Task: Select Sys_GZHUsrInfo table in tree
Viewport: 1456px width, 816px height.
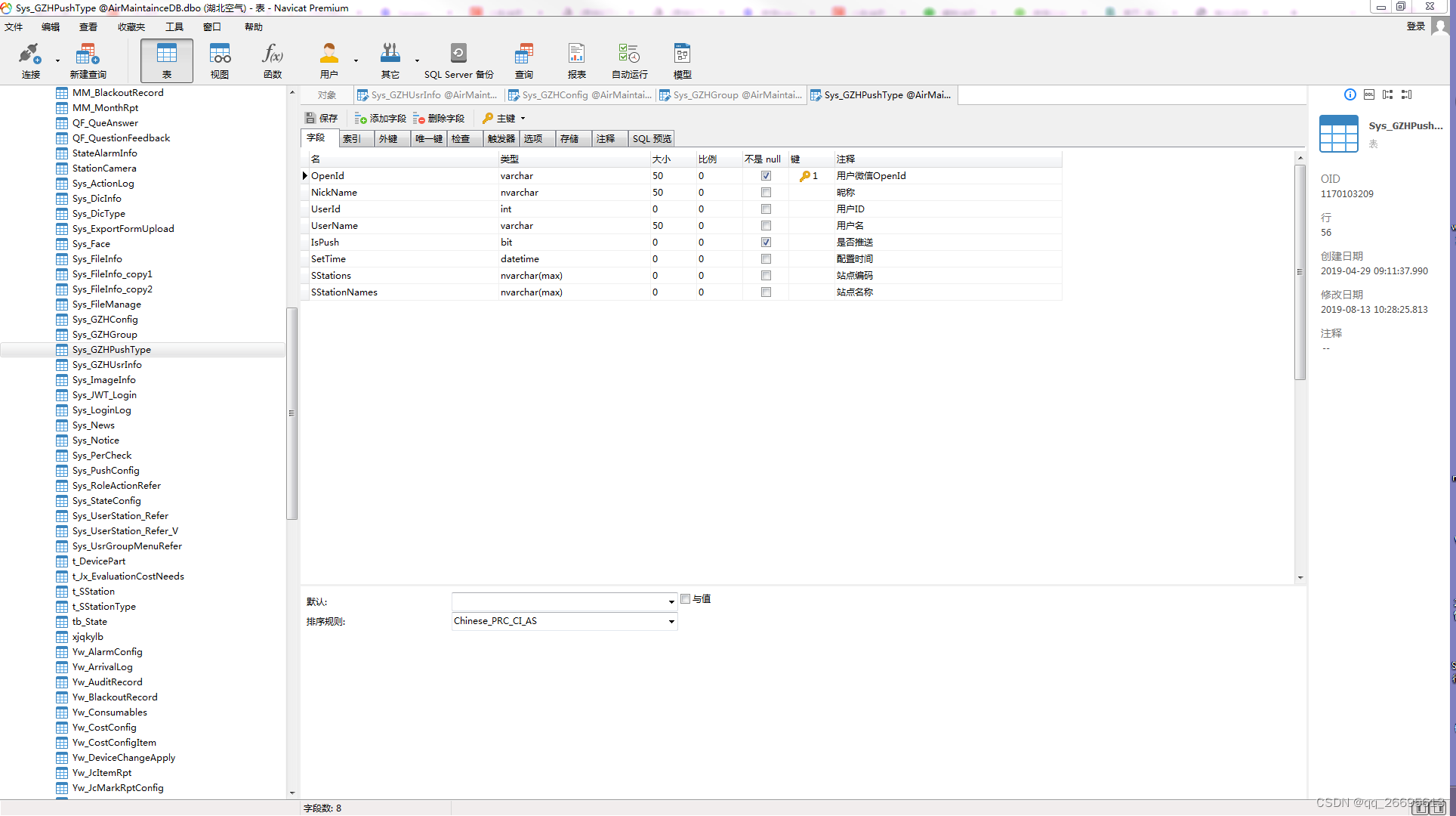Action: tap(106, 365)
